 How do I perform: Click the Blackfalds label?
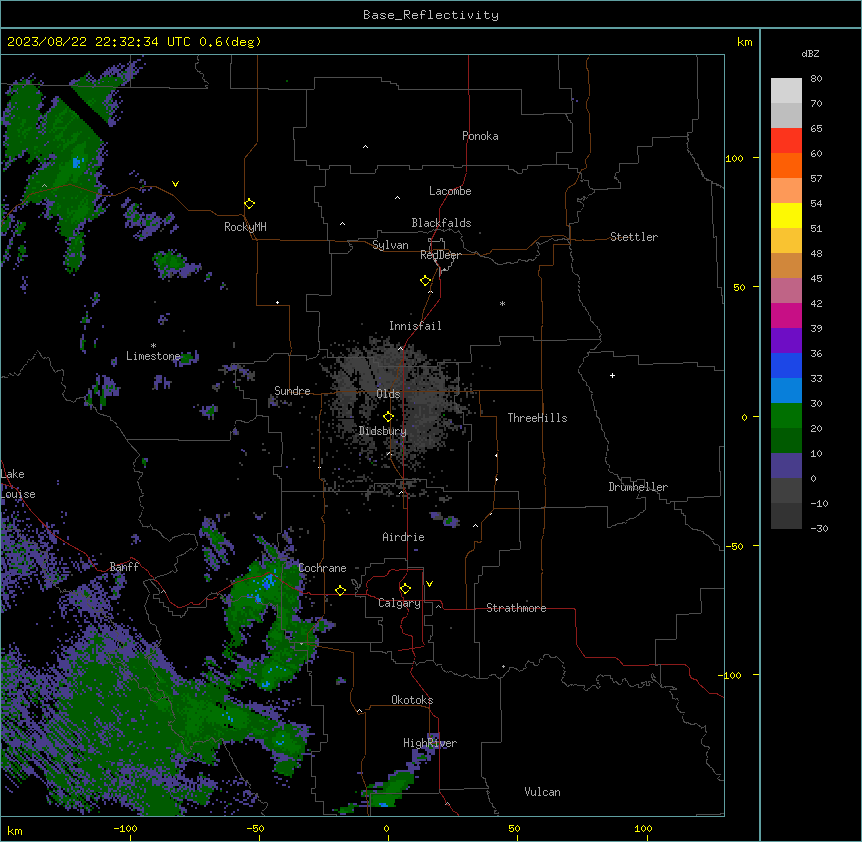click(441, 223)
